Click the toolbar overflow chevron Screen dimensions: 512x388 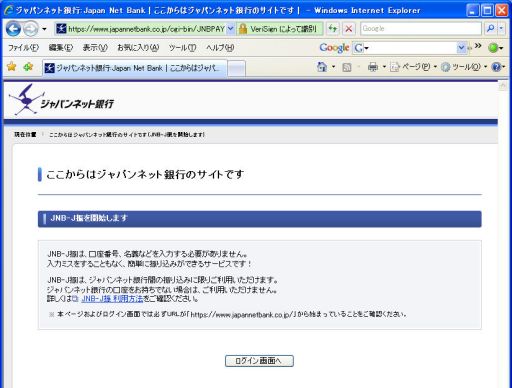click(478, 46)
